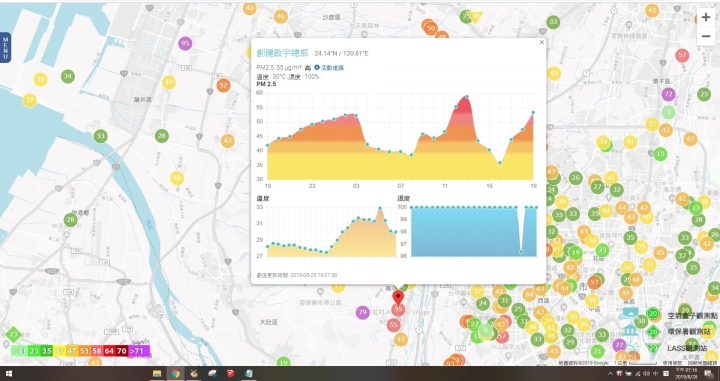Click the purple 77 sensor marker

click(619, 345)
